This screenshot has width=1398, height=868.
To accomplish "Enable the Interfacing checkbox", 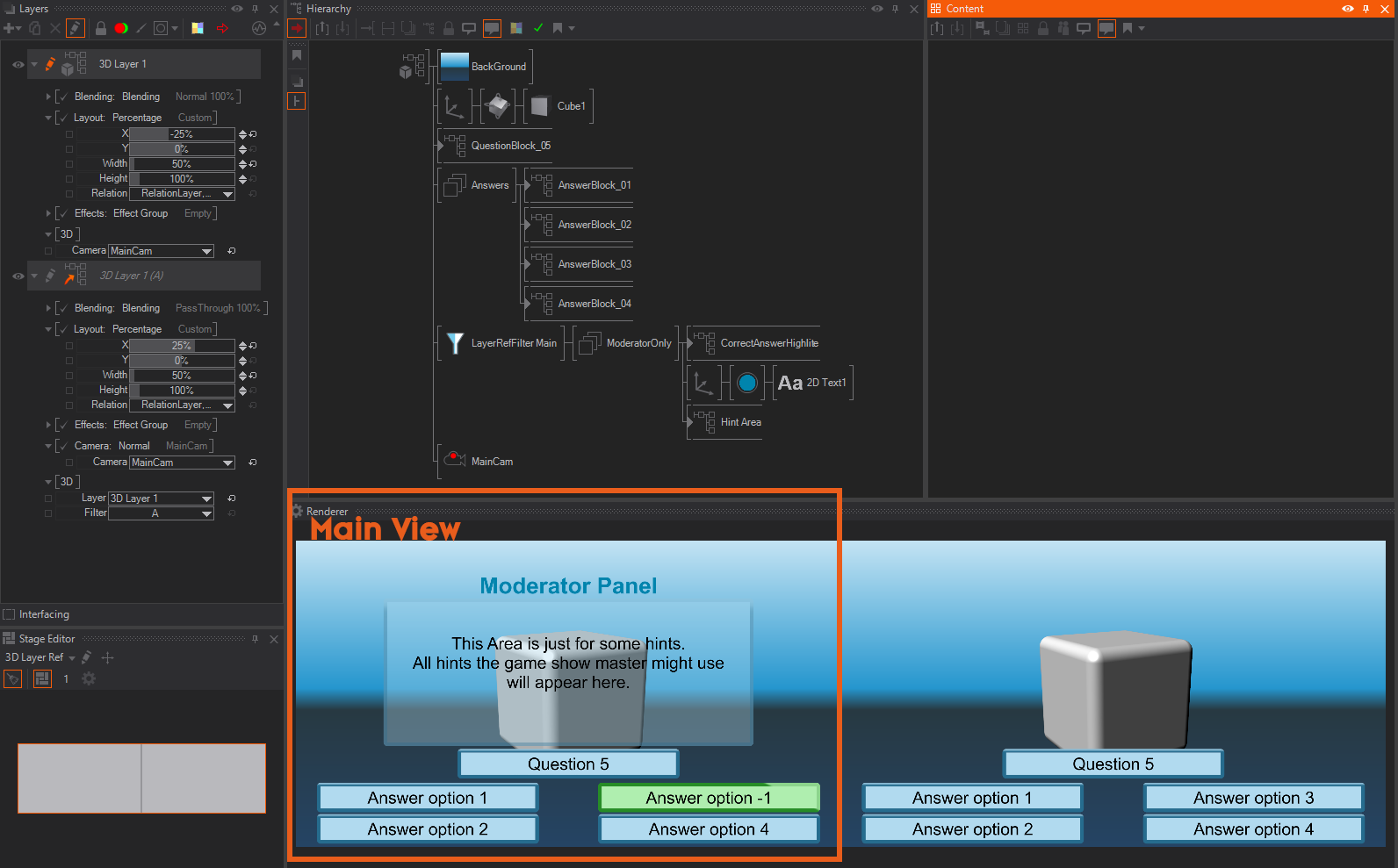I will click(x=10, y=614).
